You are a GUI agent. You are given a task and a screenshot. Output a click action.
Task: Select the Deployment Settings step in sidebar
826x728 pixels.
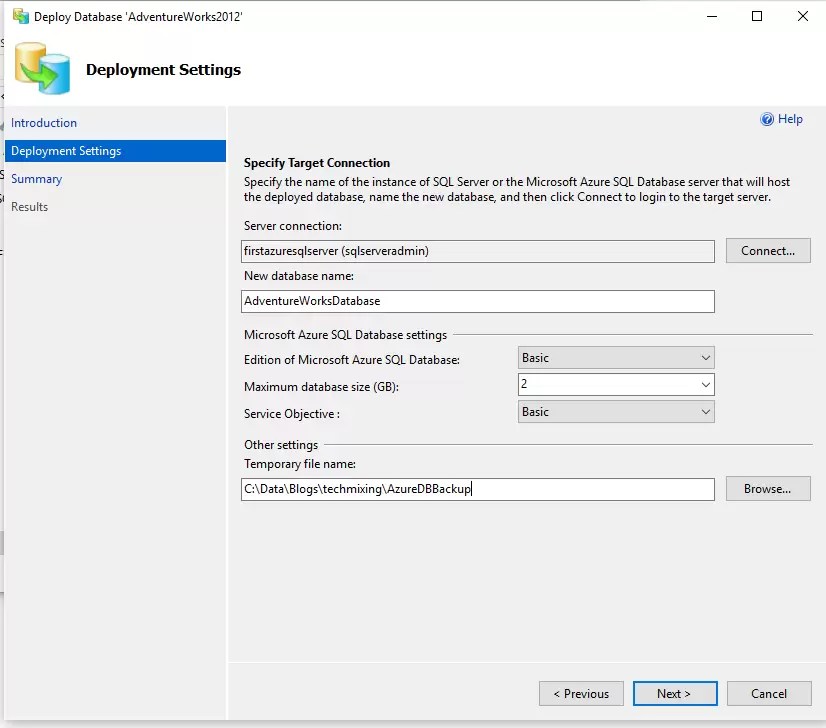pos(115,151)
